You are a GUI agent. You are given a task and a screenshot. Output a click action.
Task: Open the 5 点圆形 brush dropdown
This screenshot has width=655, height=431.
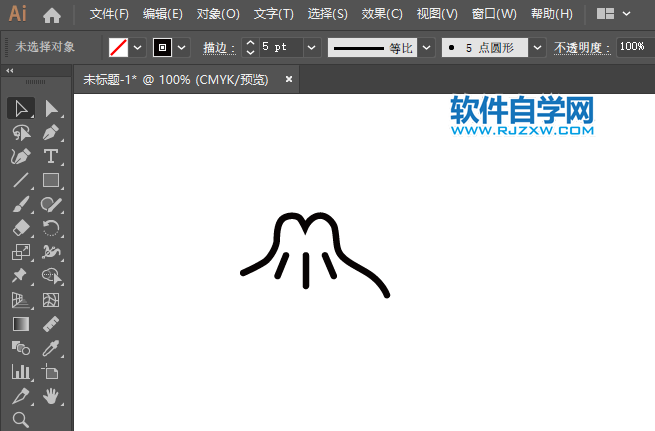click(x=537, y=47)
